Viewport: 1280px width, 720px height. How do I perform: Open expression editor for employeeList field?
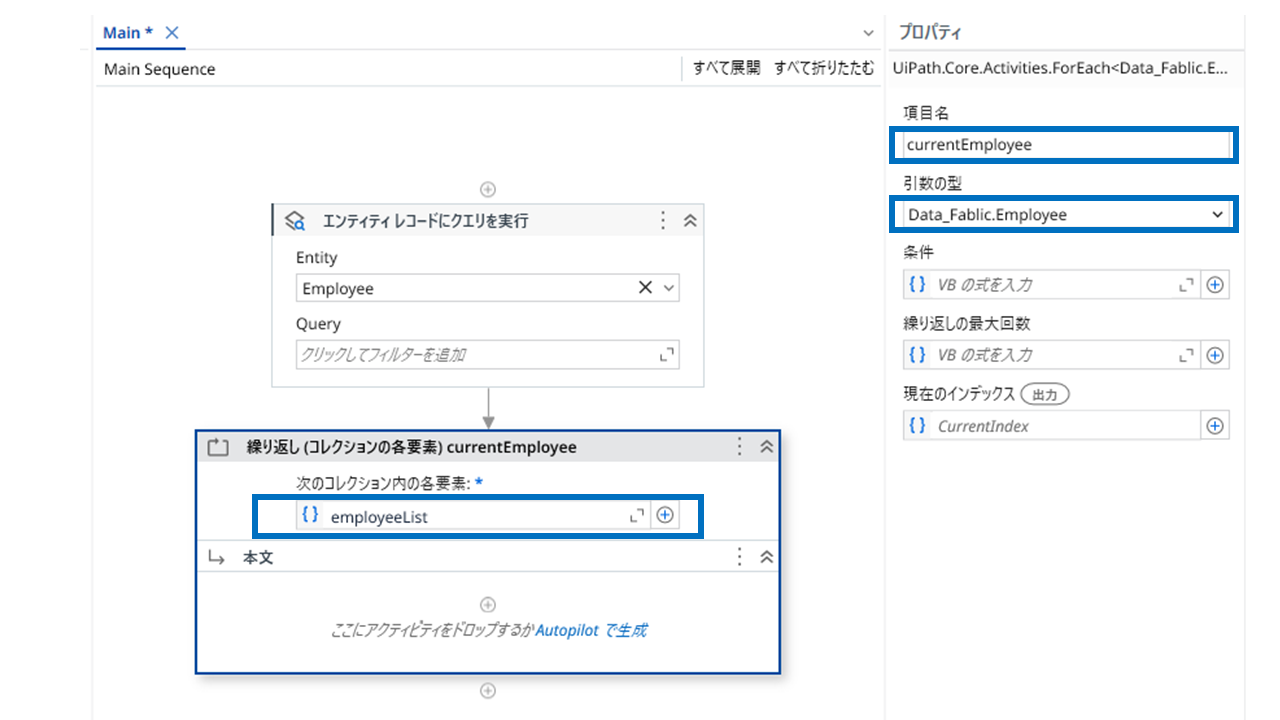click(x=637, y=516)
